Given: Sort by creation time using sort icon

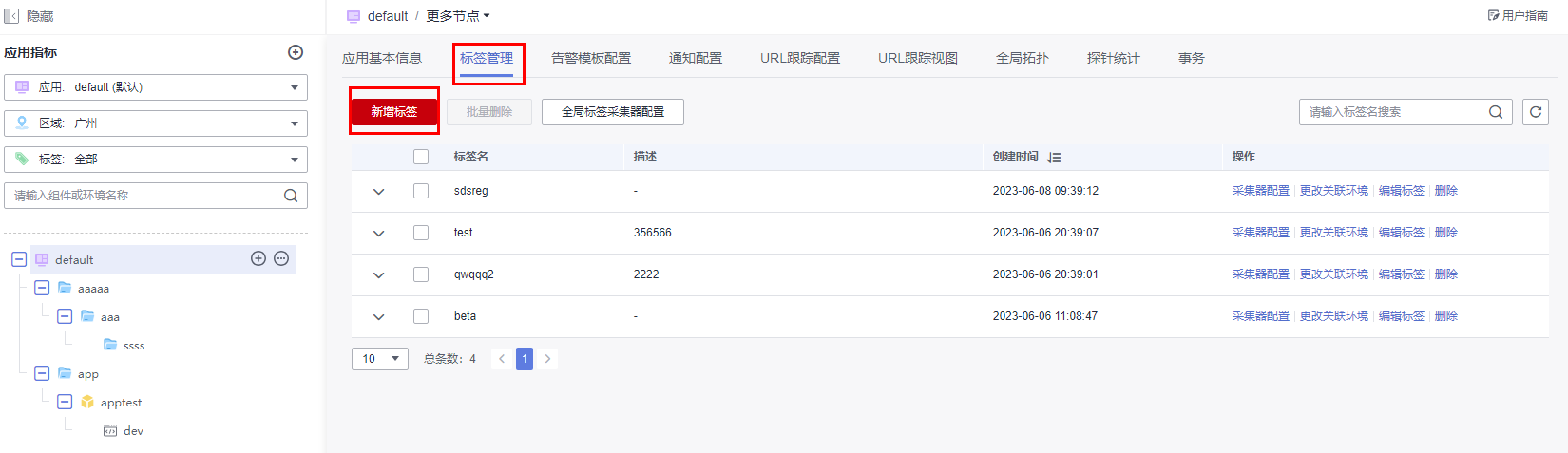Looking at the screenshot, I should (1054, 158).
